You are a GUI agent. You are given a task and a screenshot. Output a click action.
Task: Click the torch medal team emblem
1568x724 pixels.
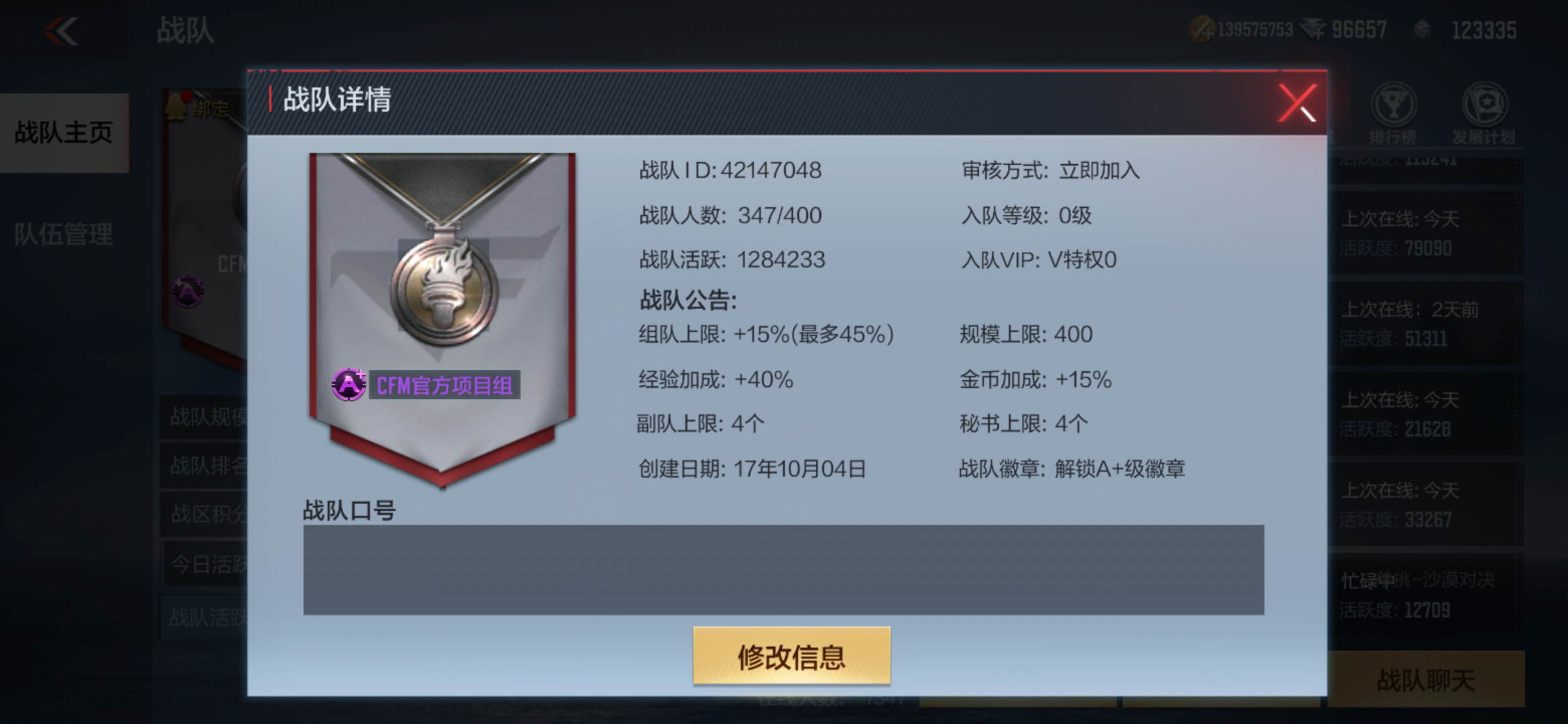point(444,290)
